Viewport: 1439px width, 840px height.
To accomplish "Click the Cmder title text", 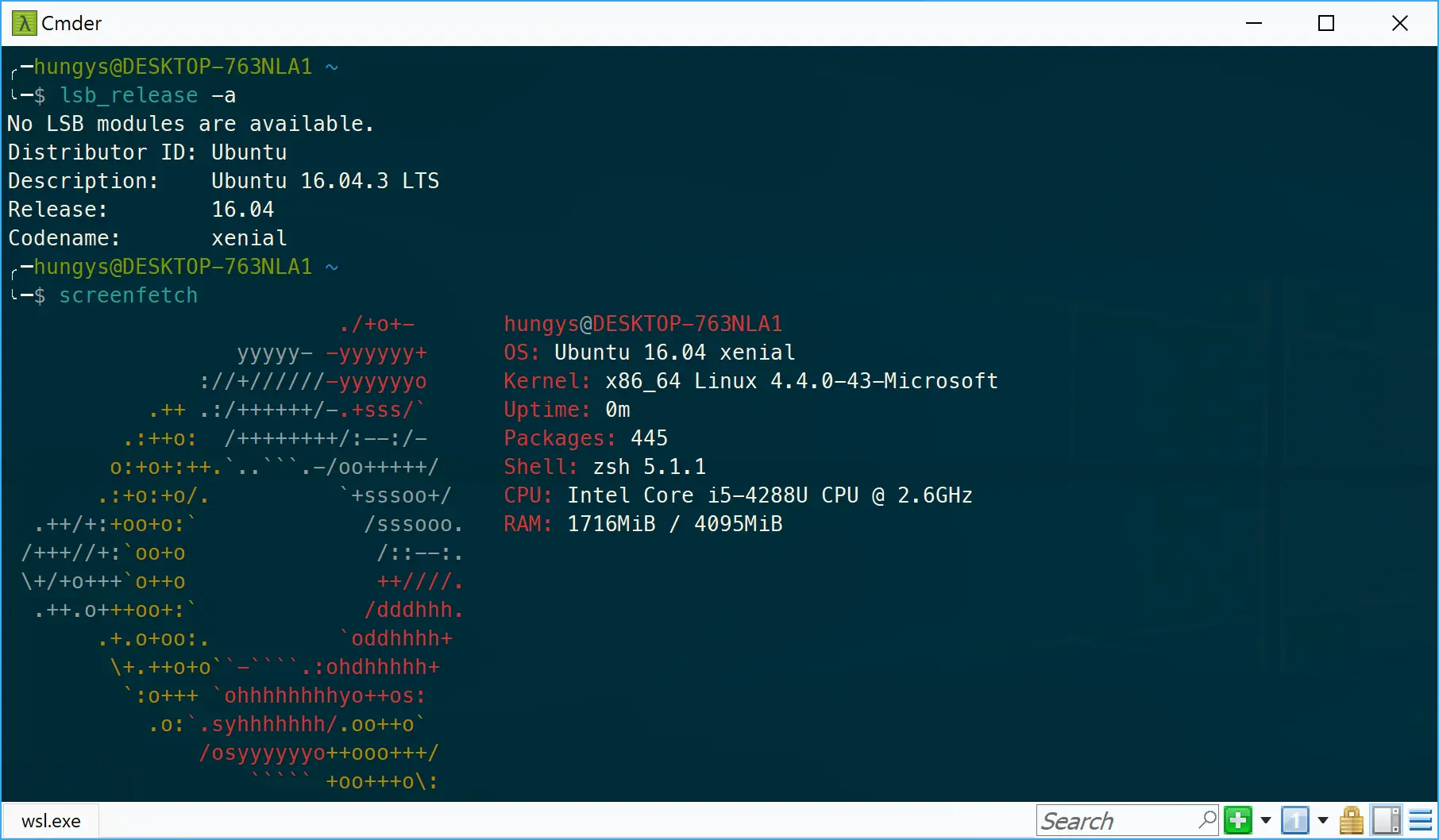I will (71, 24).
